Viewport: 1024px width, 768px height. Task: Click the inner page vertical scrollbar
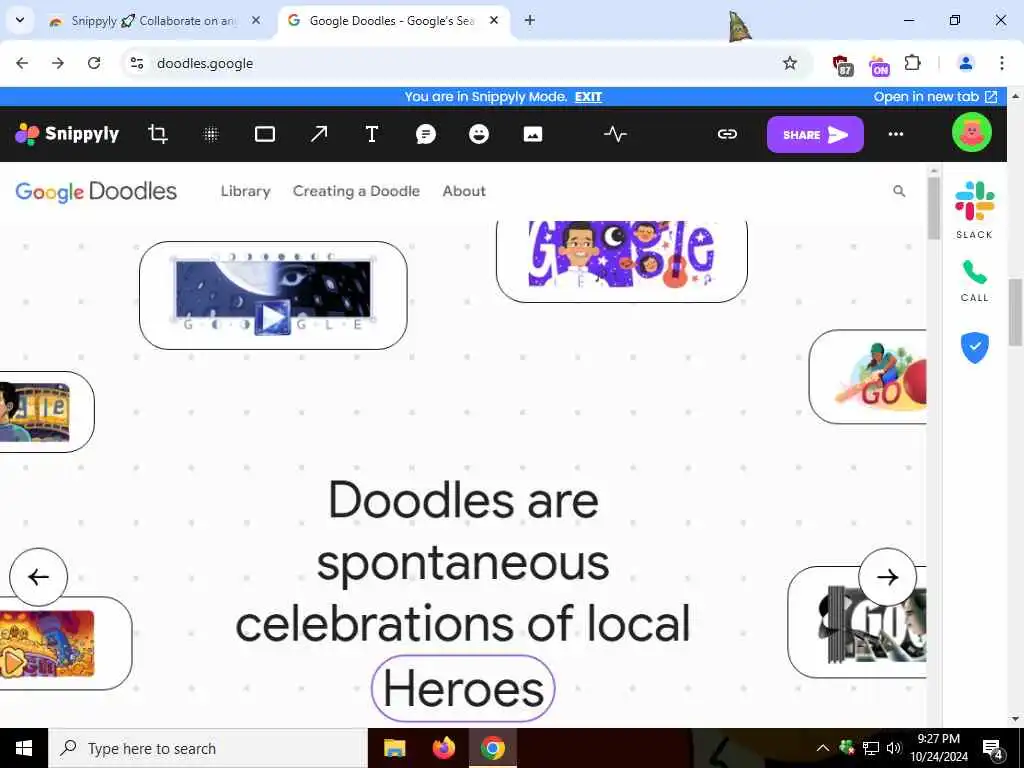pyautogui.click(x=933, y=208)
